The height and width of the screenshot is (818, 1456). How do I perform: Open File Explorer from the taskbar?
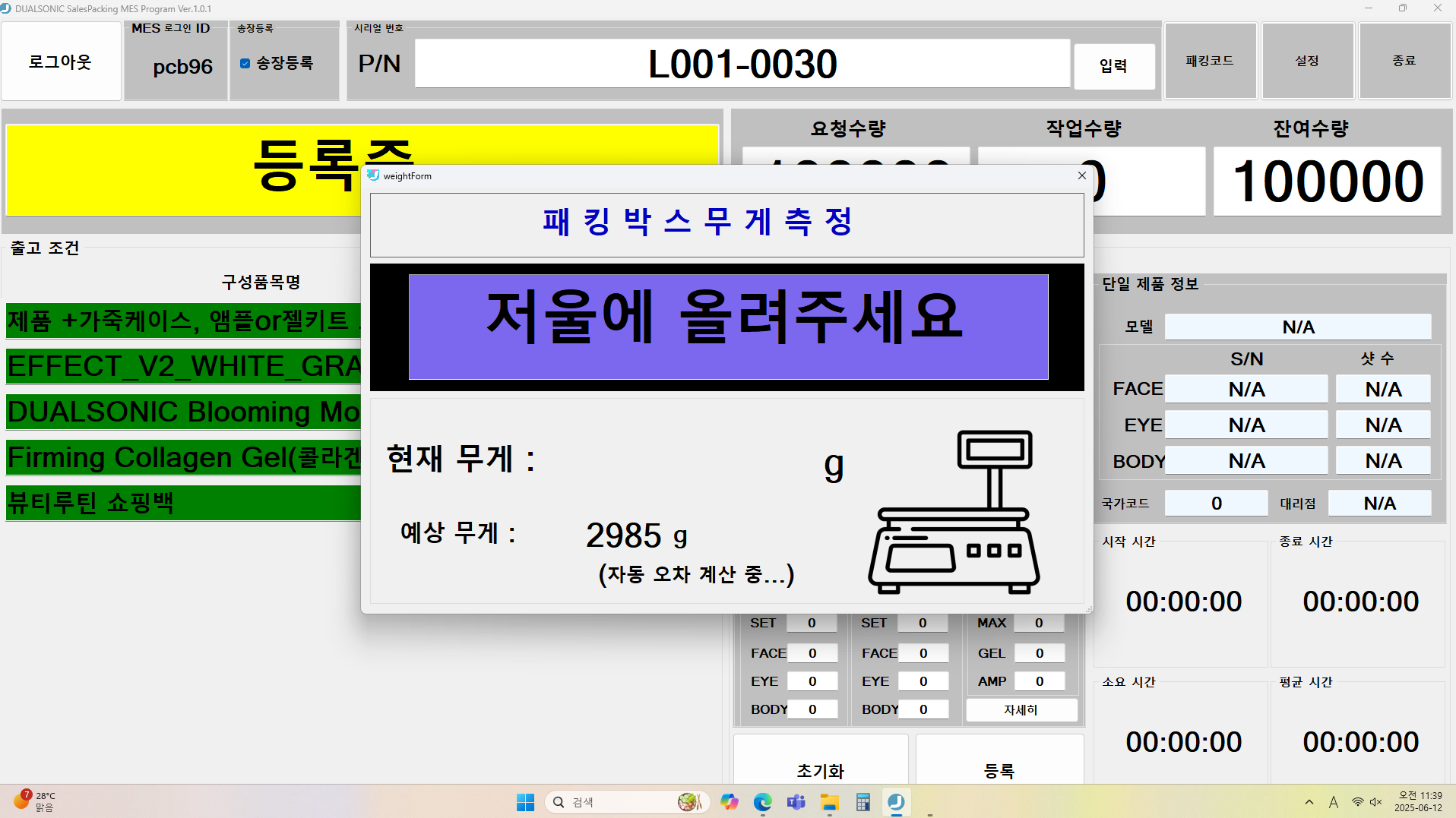(829, 802)
